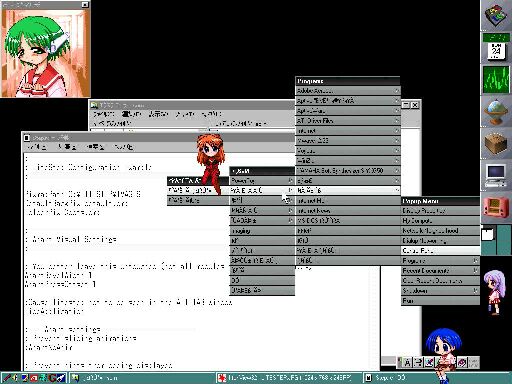This screenshot has height=384, width=512.
Task: Expand the Programs submenu arrow in the Popup Menu
Action: click(475, 260)
